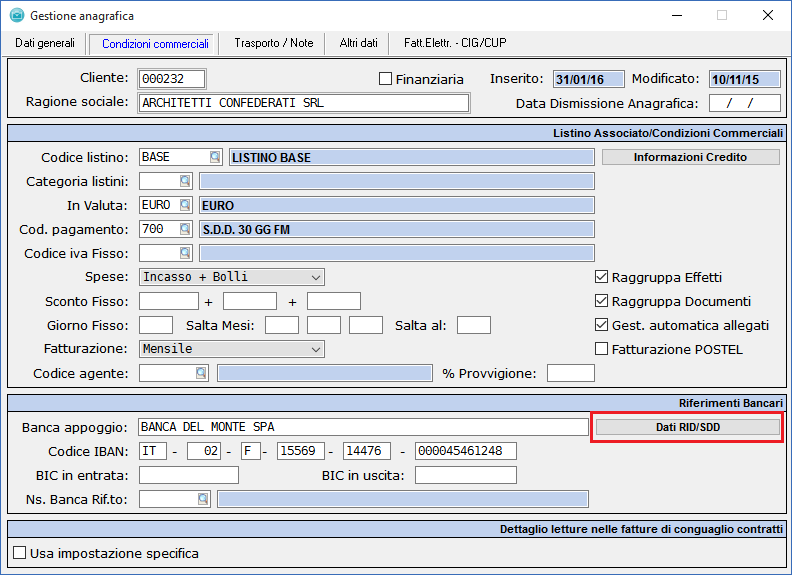Open lookup icon for Cod. pagamento
The height and width of the screenshot is (575, 792).
click(185, 229)
